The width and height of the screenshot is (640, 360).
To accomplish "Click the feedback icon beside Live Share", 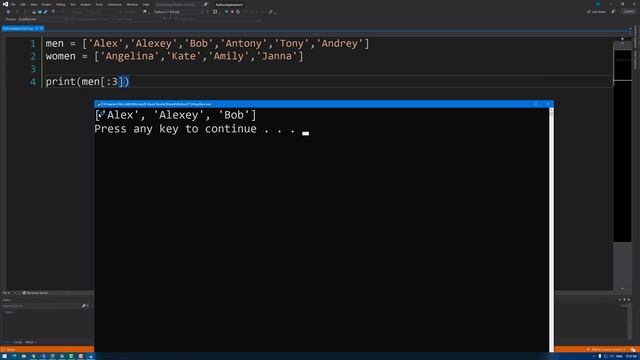I will pyautogui.click(x=613, y=12).
